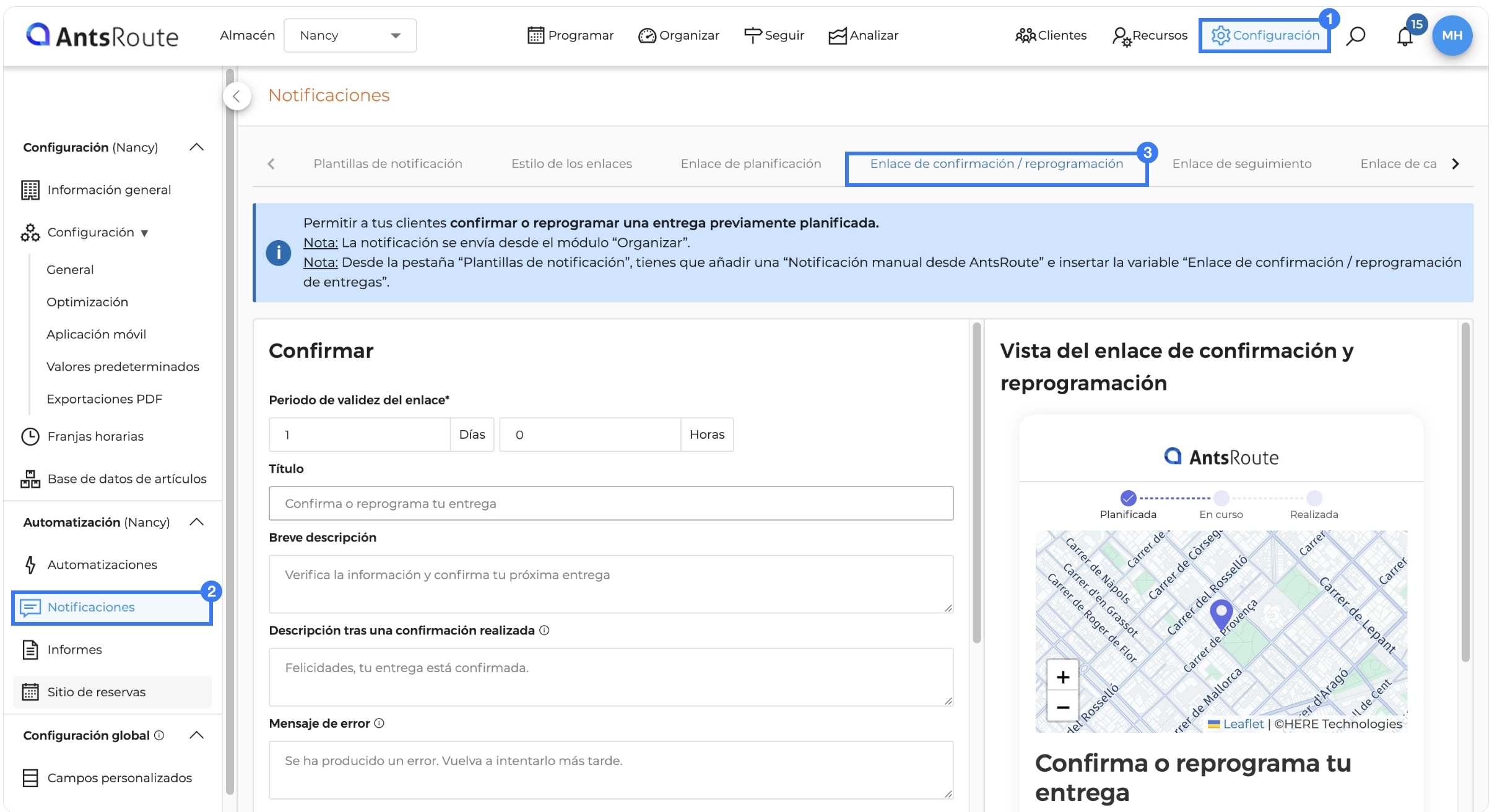Screen dimensions: 1492x812
Task: Click the Automatizaciones lightning icon
Action: 30,564
